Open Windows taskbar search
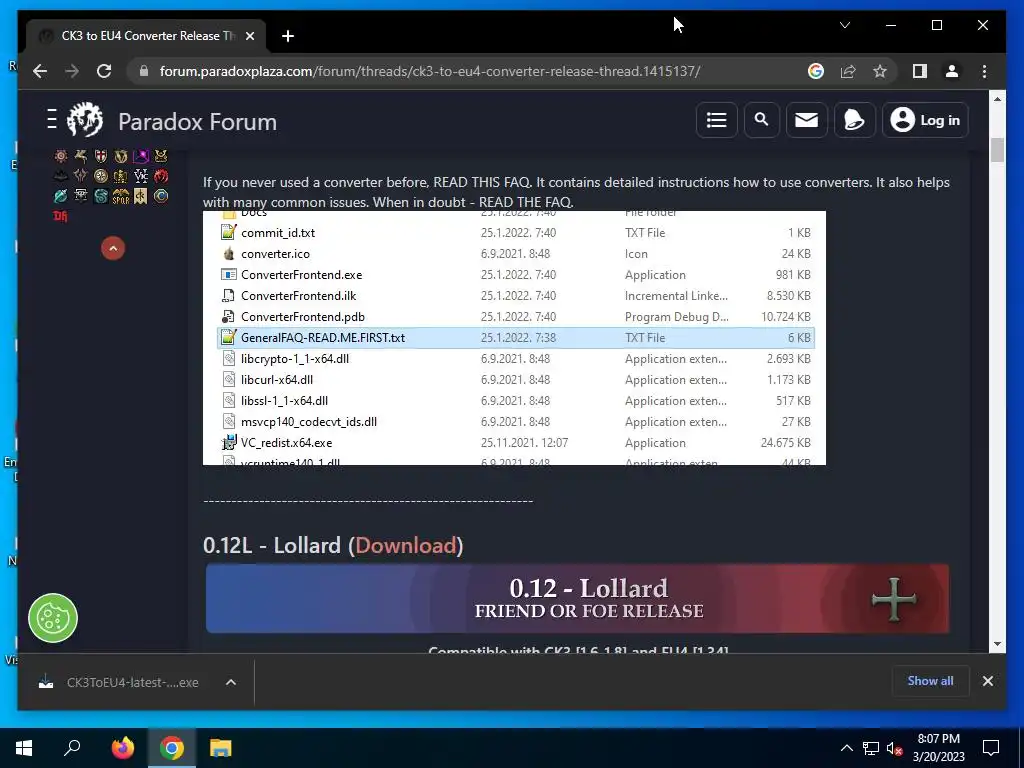Image resolution: width=1024 pixels, height=768 pixels. pos(72,748)
